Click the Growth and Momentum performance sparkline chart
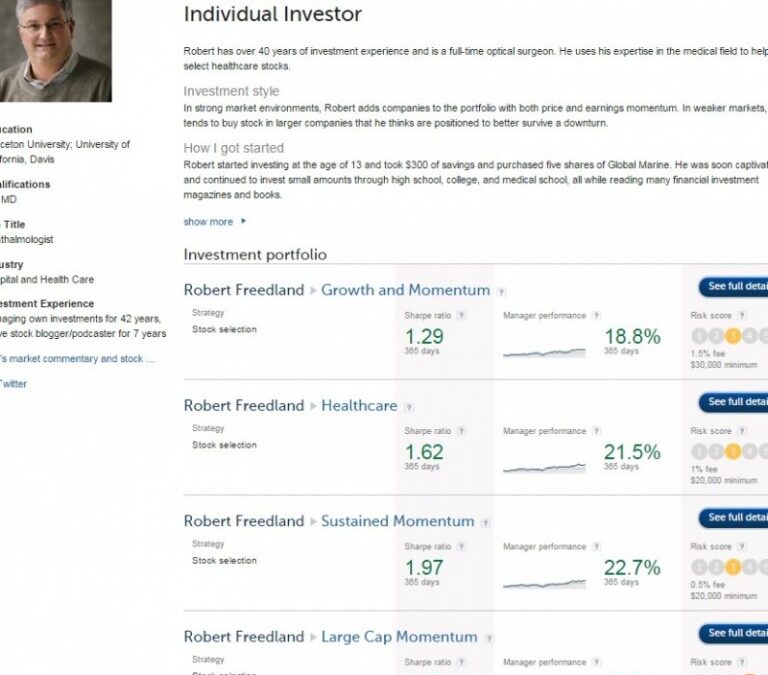This screenshot has width=768, height=675. pos(544,352)
